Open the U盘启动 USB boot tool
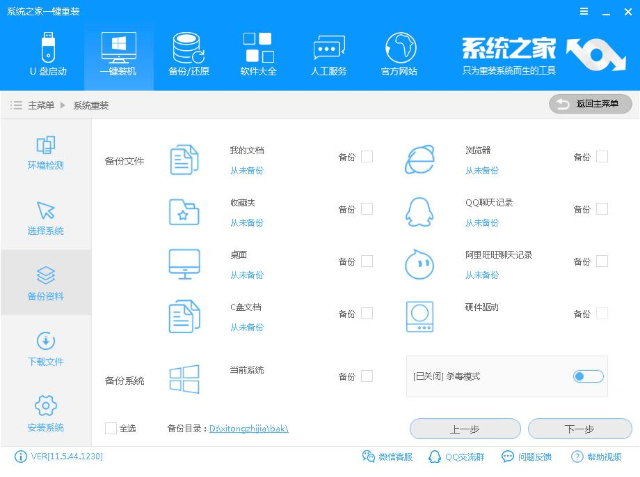The width and height of the screenshot is (640, 477). pos(48,54)
